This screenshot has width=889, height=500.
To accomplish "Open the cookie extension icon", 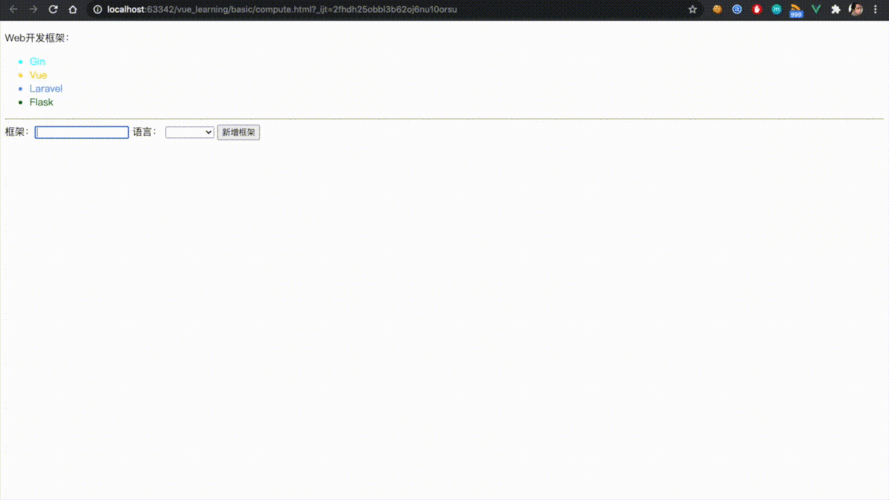I will (717, 9).
